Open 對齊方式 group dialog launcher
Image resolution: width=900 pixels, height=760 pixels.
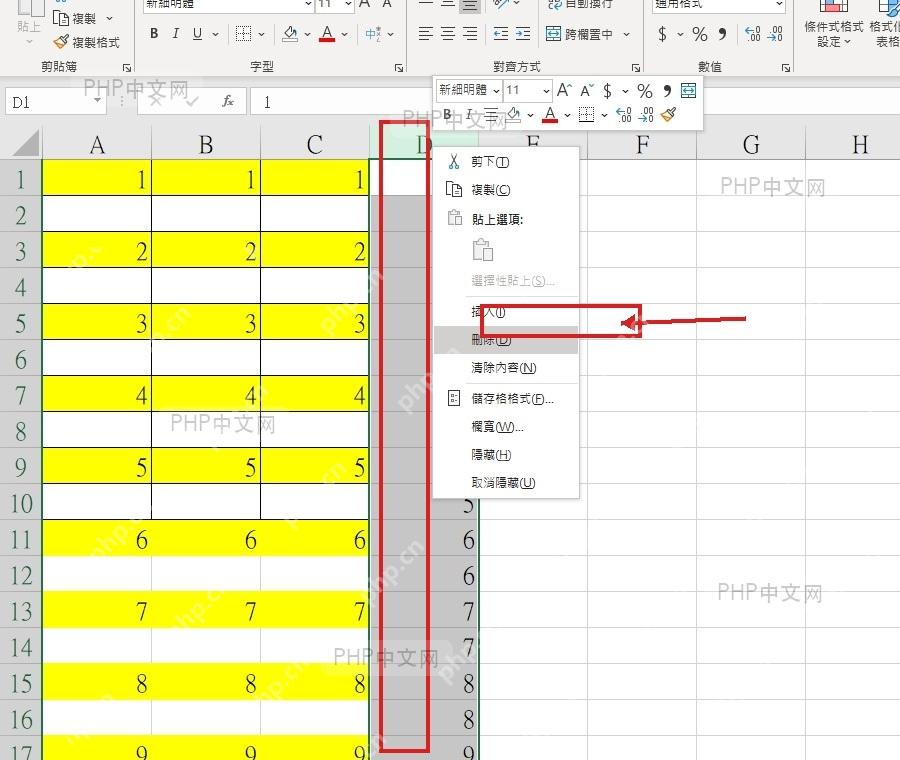(636, 68)
